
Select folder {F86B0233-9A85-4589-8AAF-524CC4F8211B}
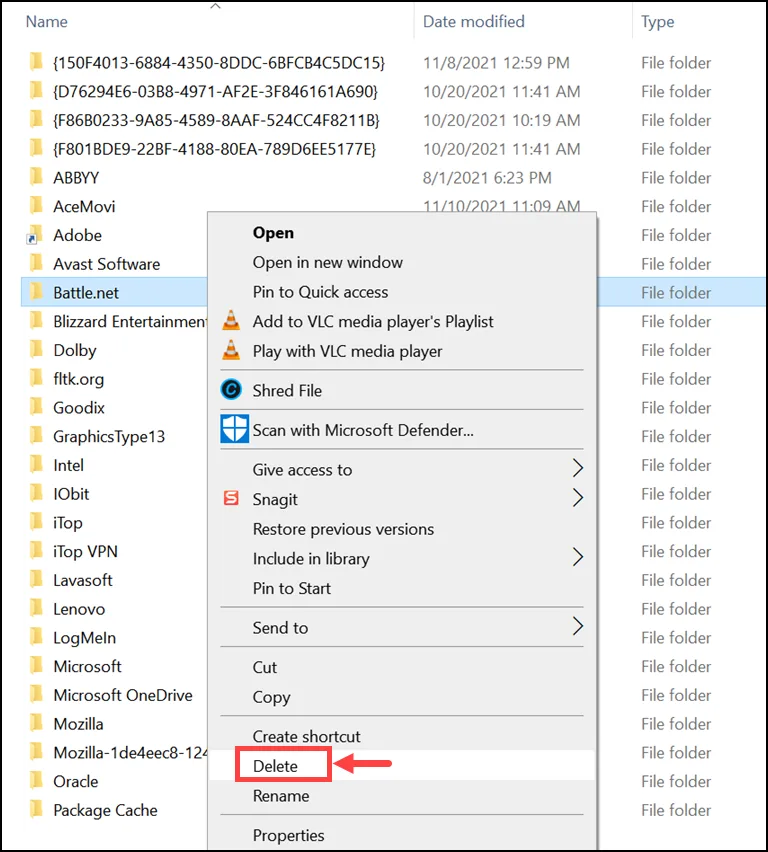216,120
